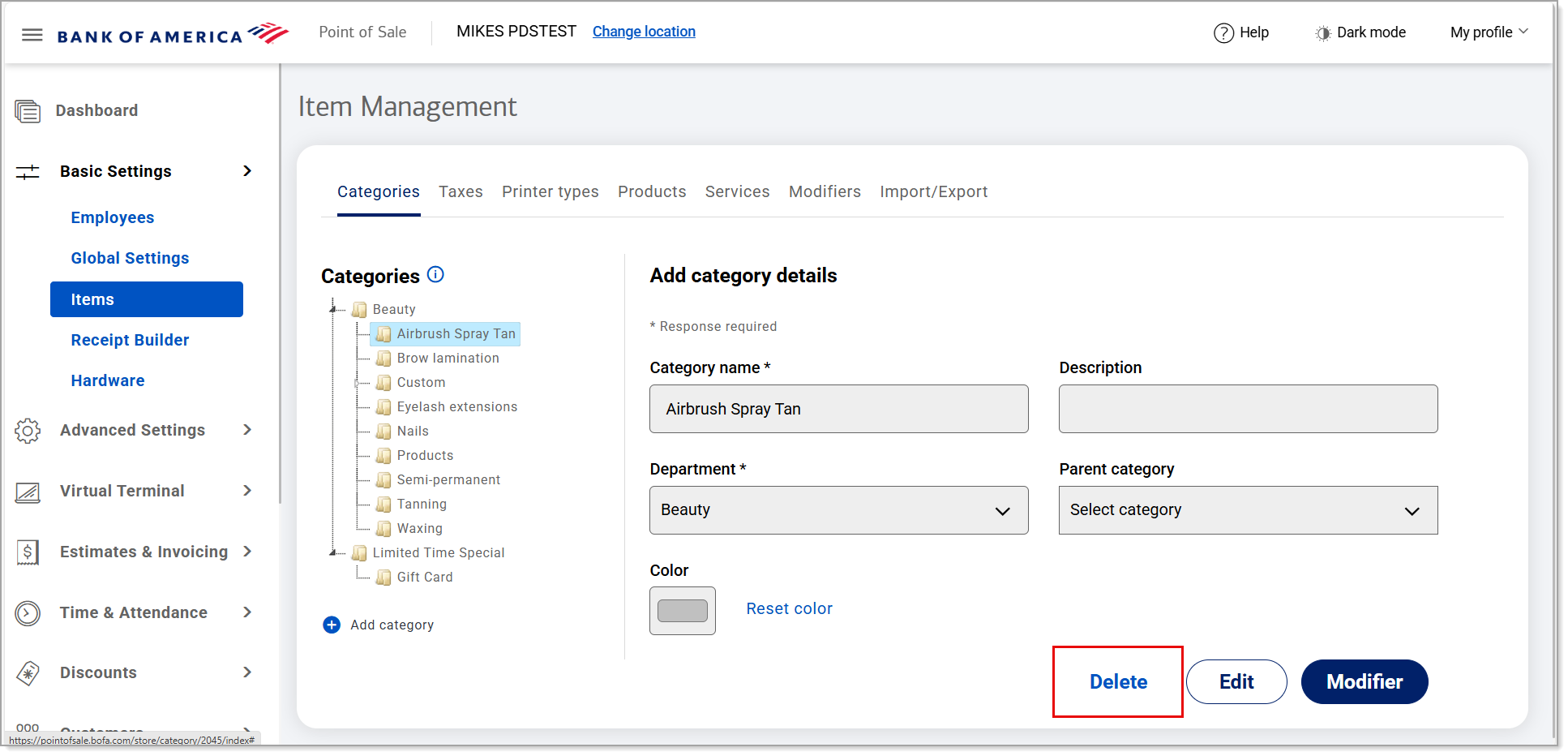
Task: Switch to the Import/Export tab
Action: pos(933,192)
